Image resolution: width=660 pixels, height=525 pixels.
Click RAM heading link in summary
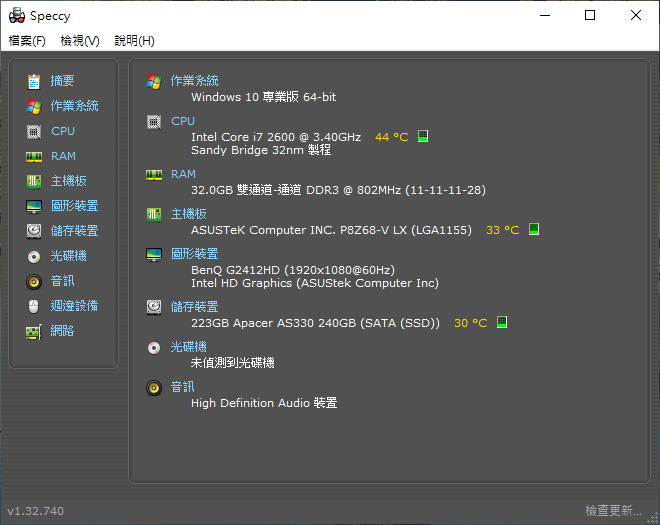pos(183,174)
